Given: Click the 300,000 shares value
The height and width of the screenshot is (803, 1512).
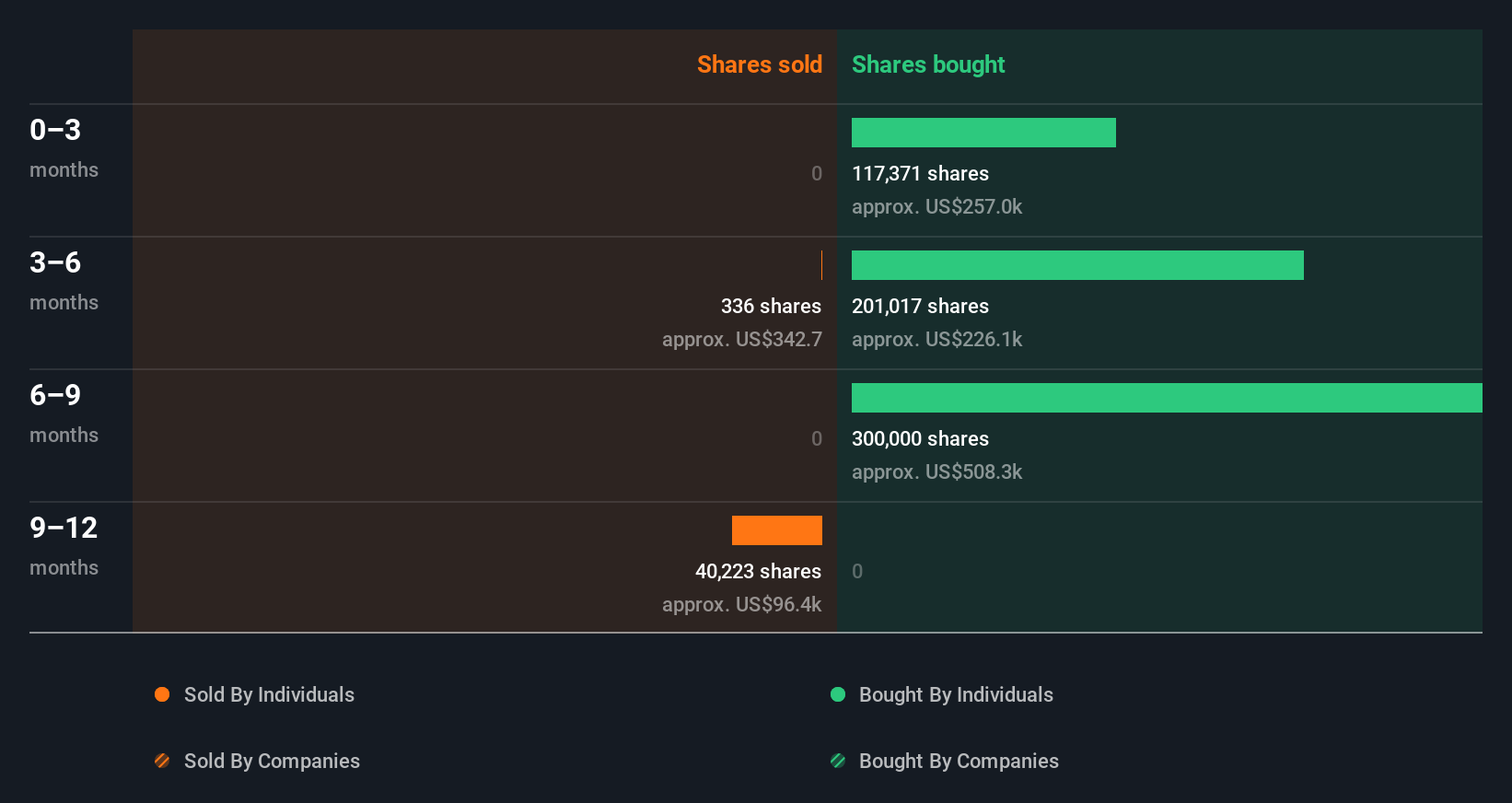Looking at the screenshot, I should coord(920,438).
